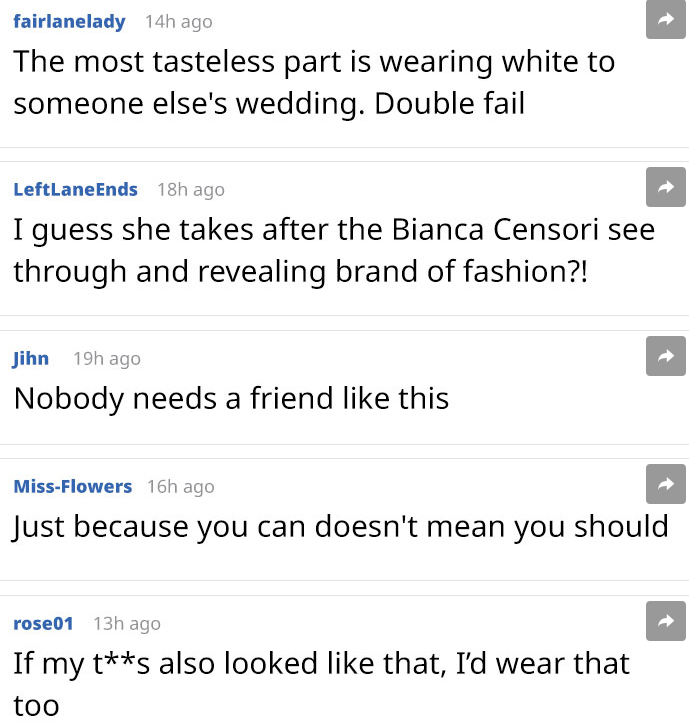This screenshot has width=689, height=724.
Task: Click share arrow on LeftLaneEnds' comment
Action: click(665, 187)
